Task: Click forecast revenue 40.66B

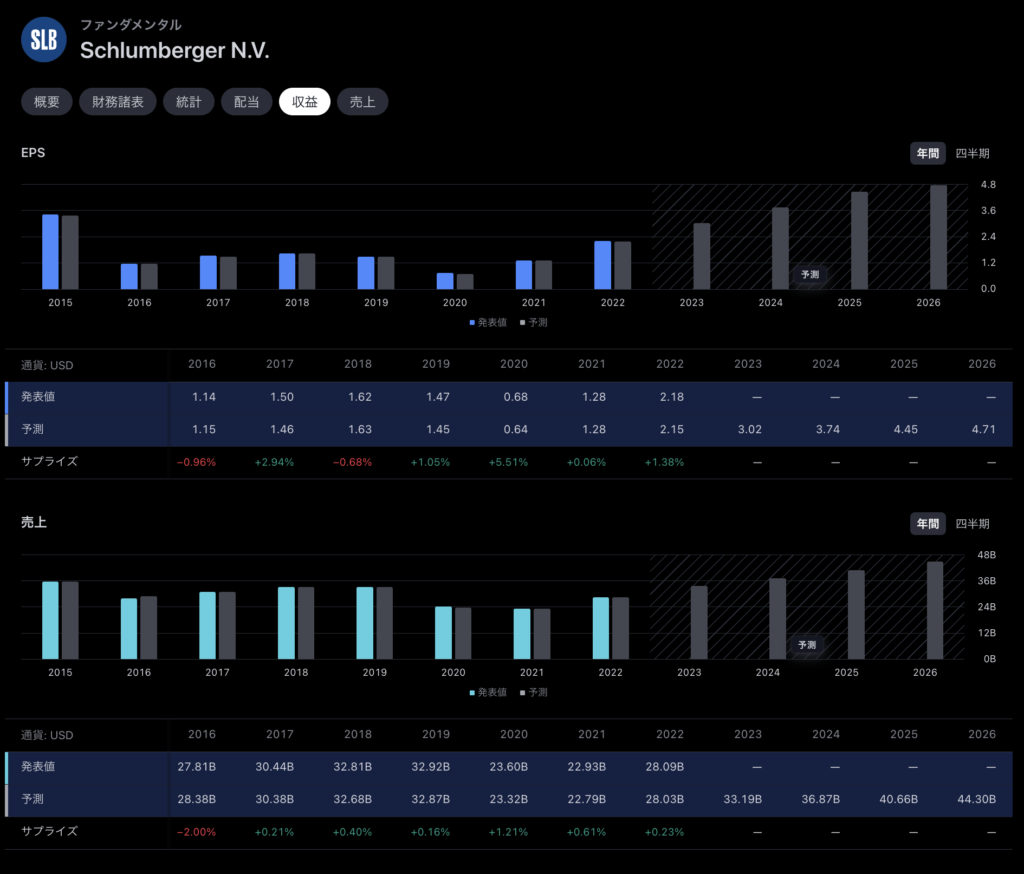Action: coord(899,800)
